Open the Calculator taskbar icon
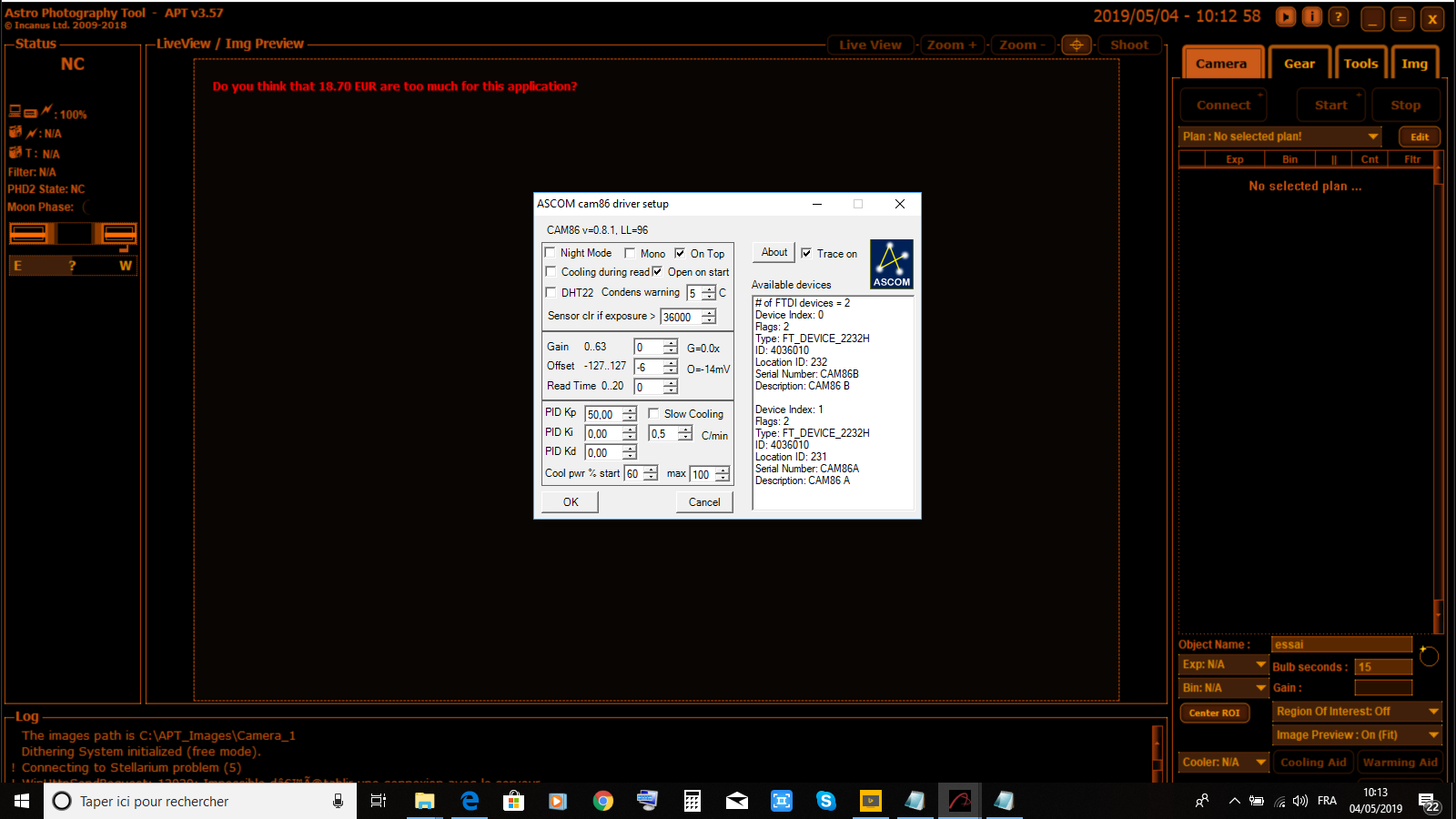 click(693, 801)
